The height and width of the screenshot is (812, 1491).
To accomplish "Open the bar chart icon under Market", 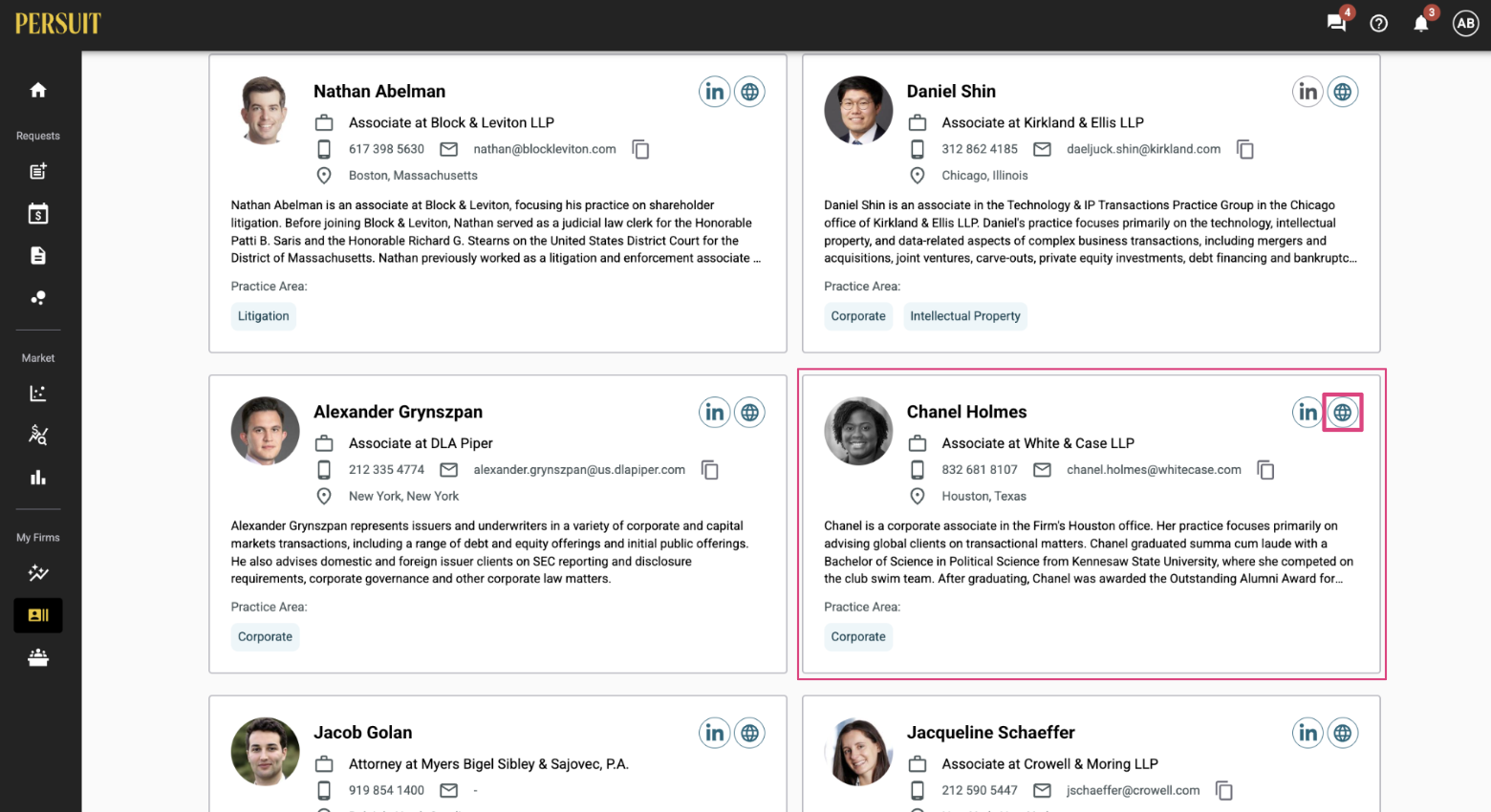I will (x=38, y=478).
